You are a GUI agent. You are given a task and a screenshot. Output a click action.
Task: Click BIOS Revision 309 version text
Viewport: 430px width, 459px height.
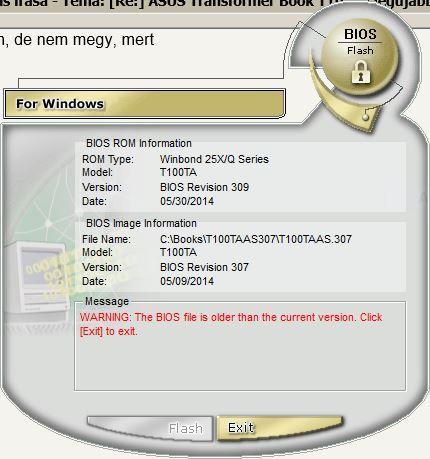204,187
